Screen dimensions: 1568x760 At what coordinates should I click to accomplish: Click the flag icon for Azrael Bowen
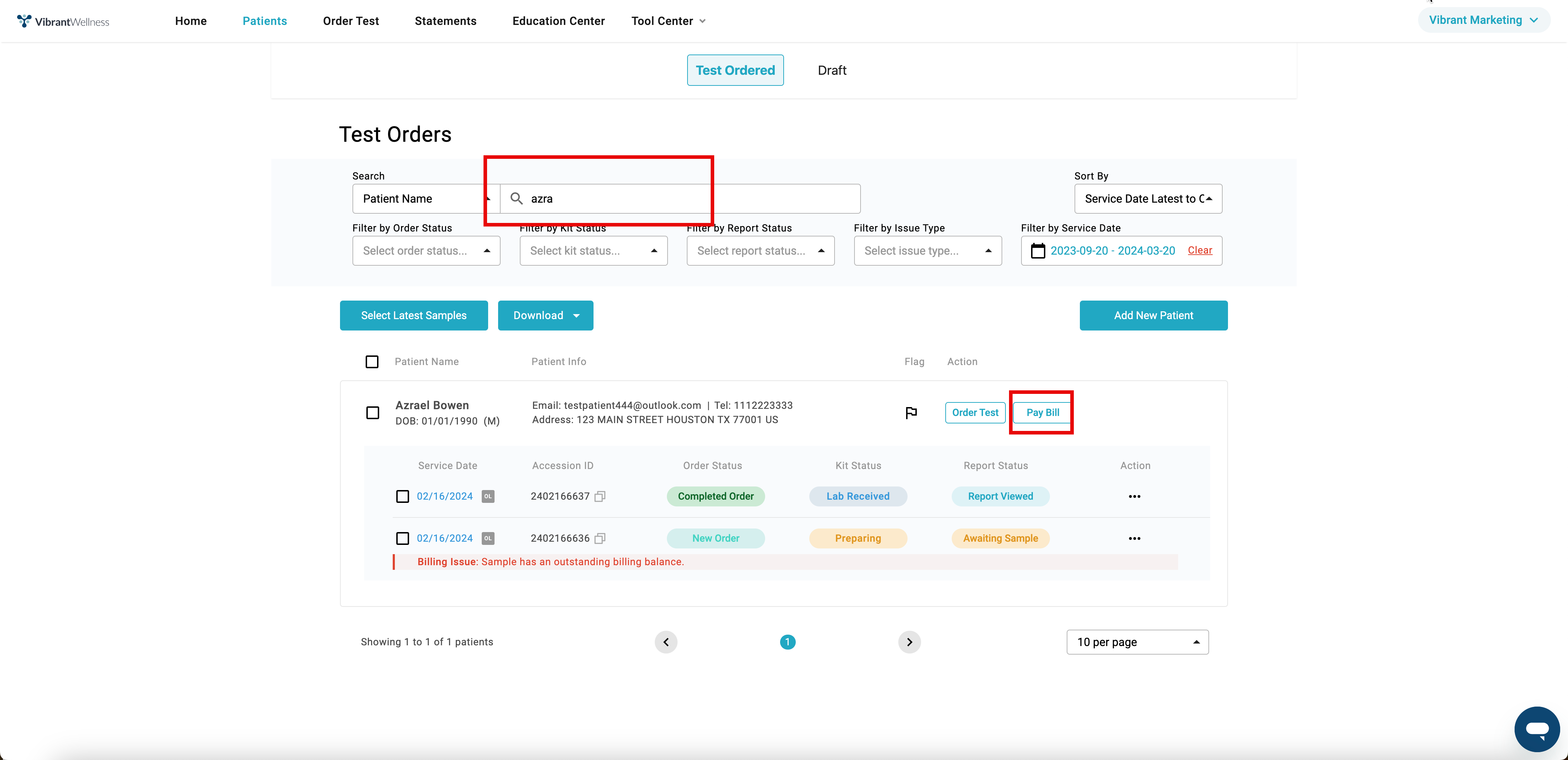[x=911, y=413]
